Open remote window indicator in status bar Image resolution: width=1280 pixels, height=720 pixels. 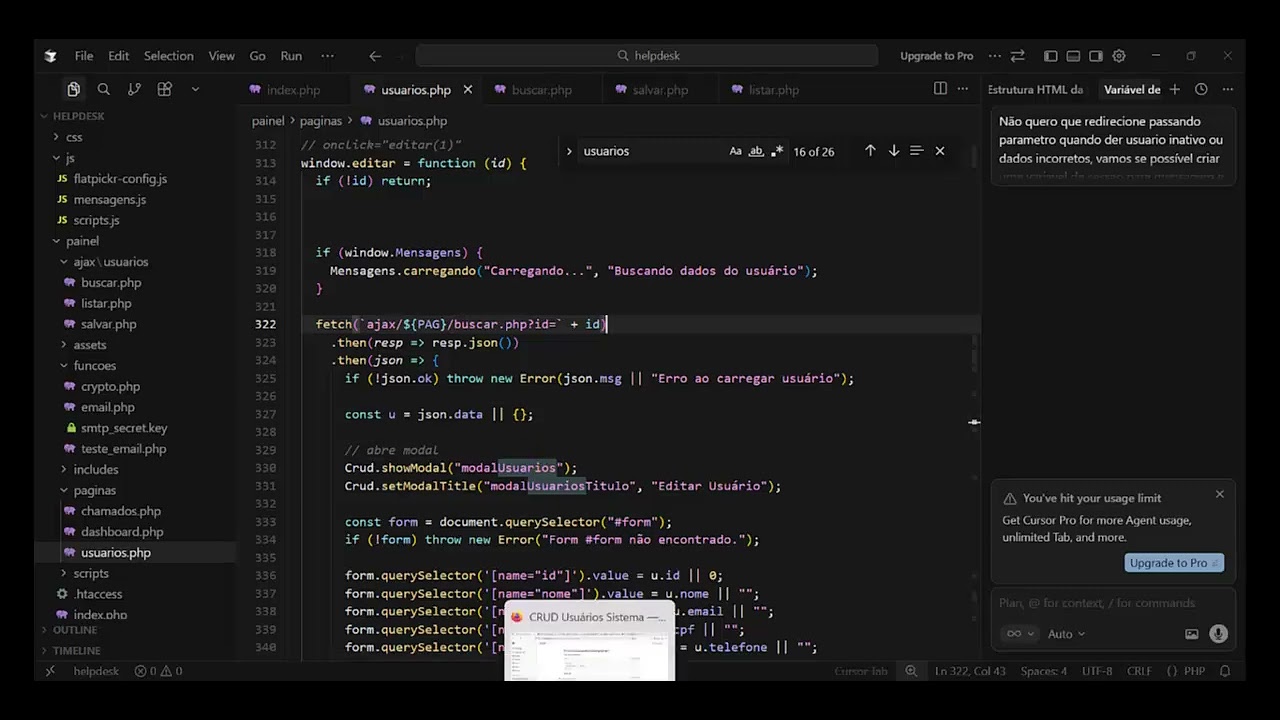tap(51, 671)
